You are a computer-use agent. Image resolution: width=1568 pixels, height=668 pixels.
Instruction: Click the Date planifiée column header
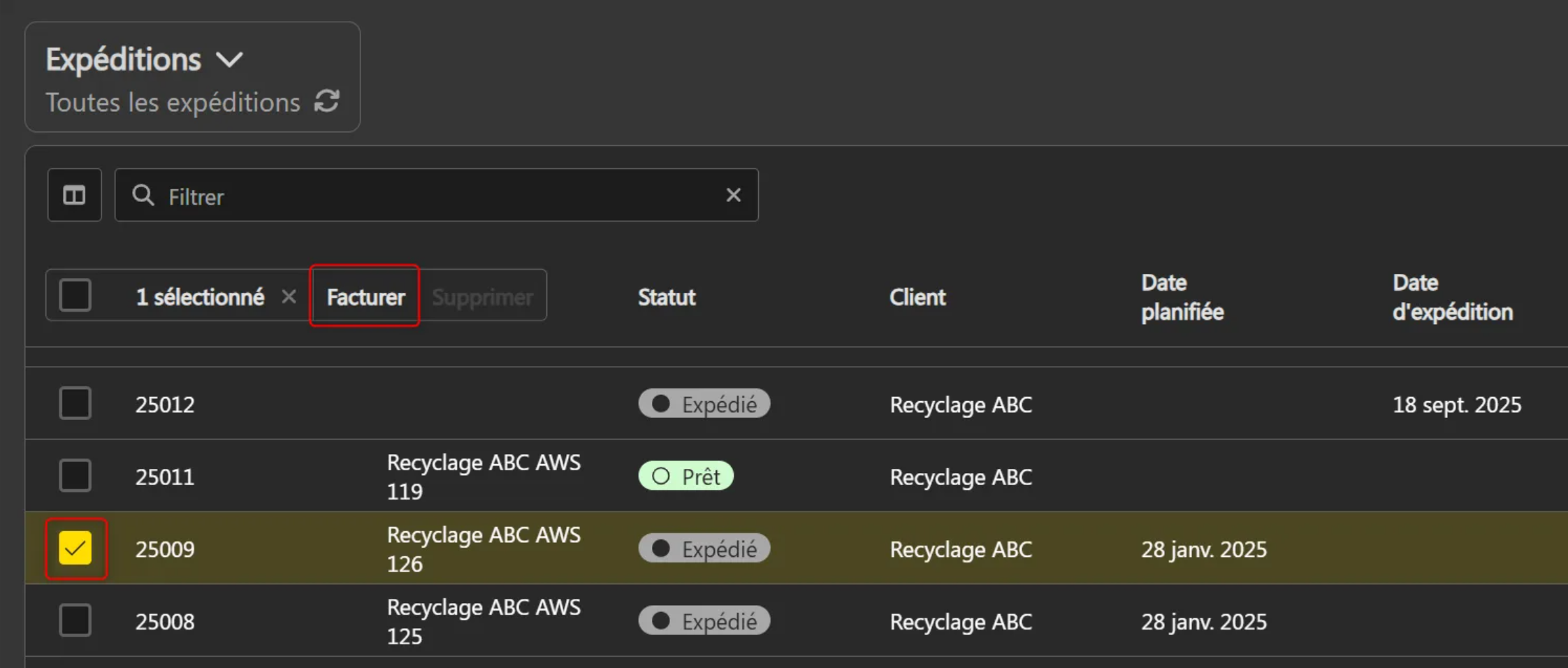click(1182, 297)
